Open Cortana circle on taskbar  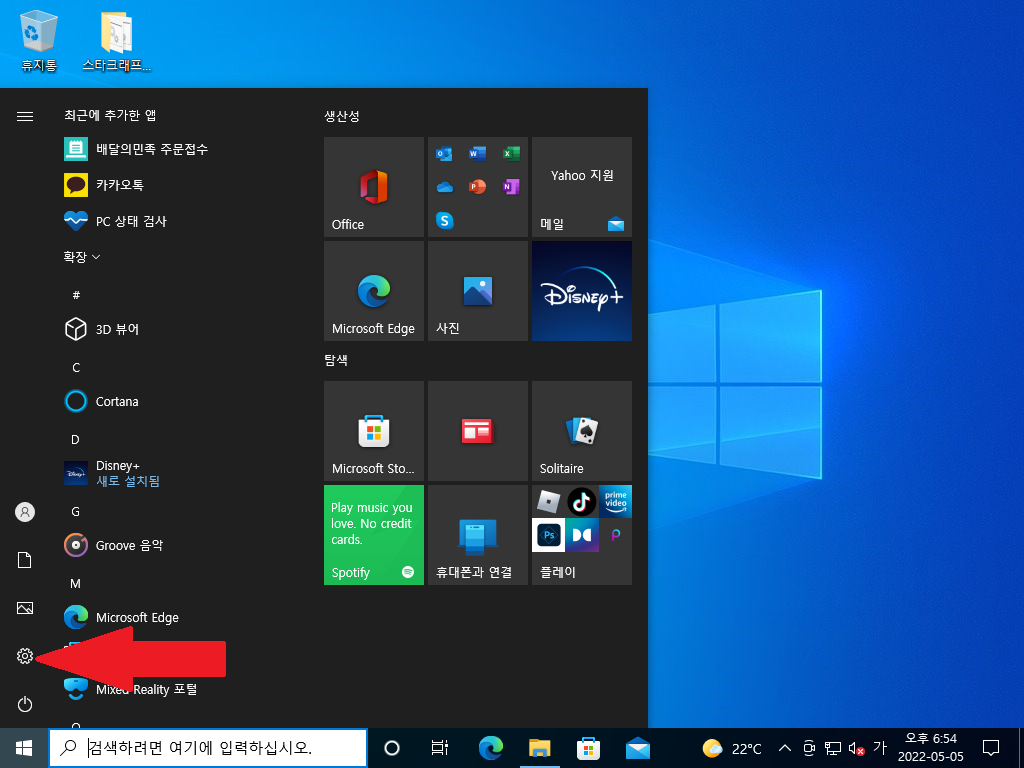392,748
